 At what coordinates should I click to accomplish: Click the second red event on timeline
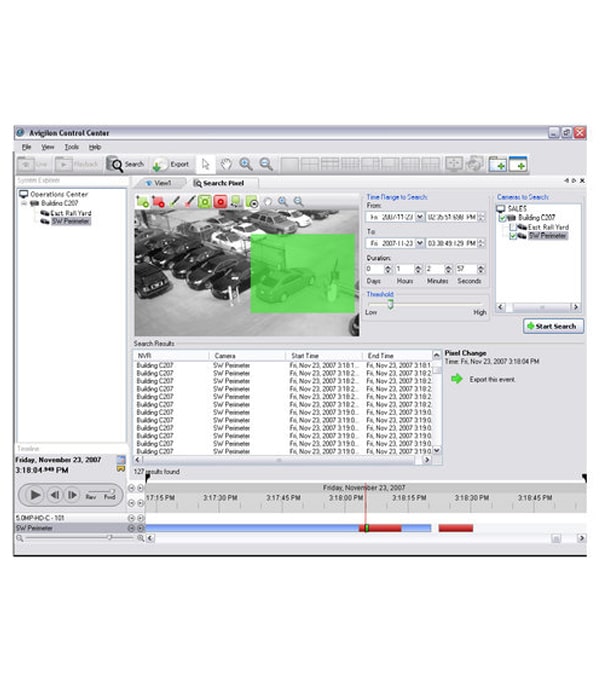point(456,529)
